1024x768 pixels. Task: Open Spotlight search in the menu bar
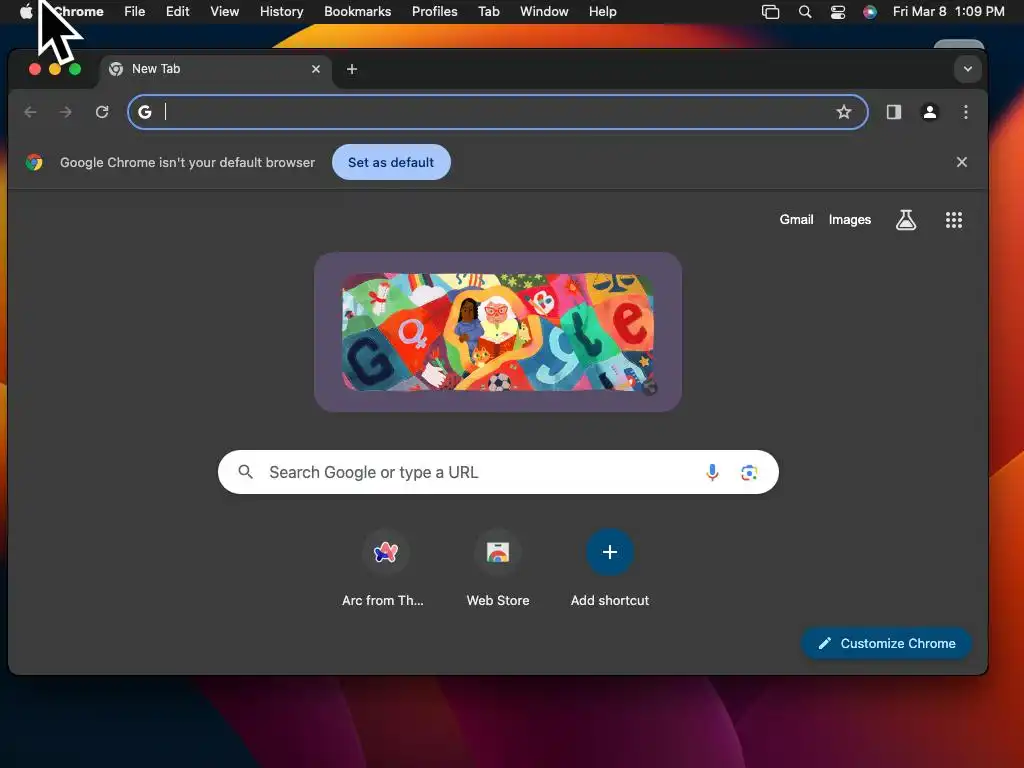coord(805,12)
